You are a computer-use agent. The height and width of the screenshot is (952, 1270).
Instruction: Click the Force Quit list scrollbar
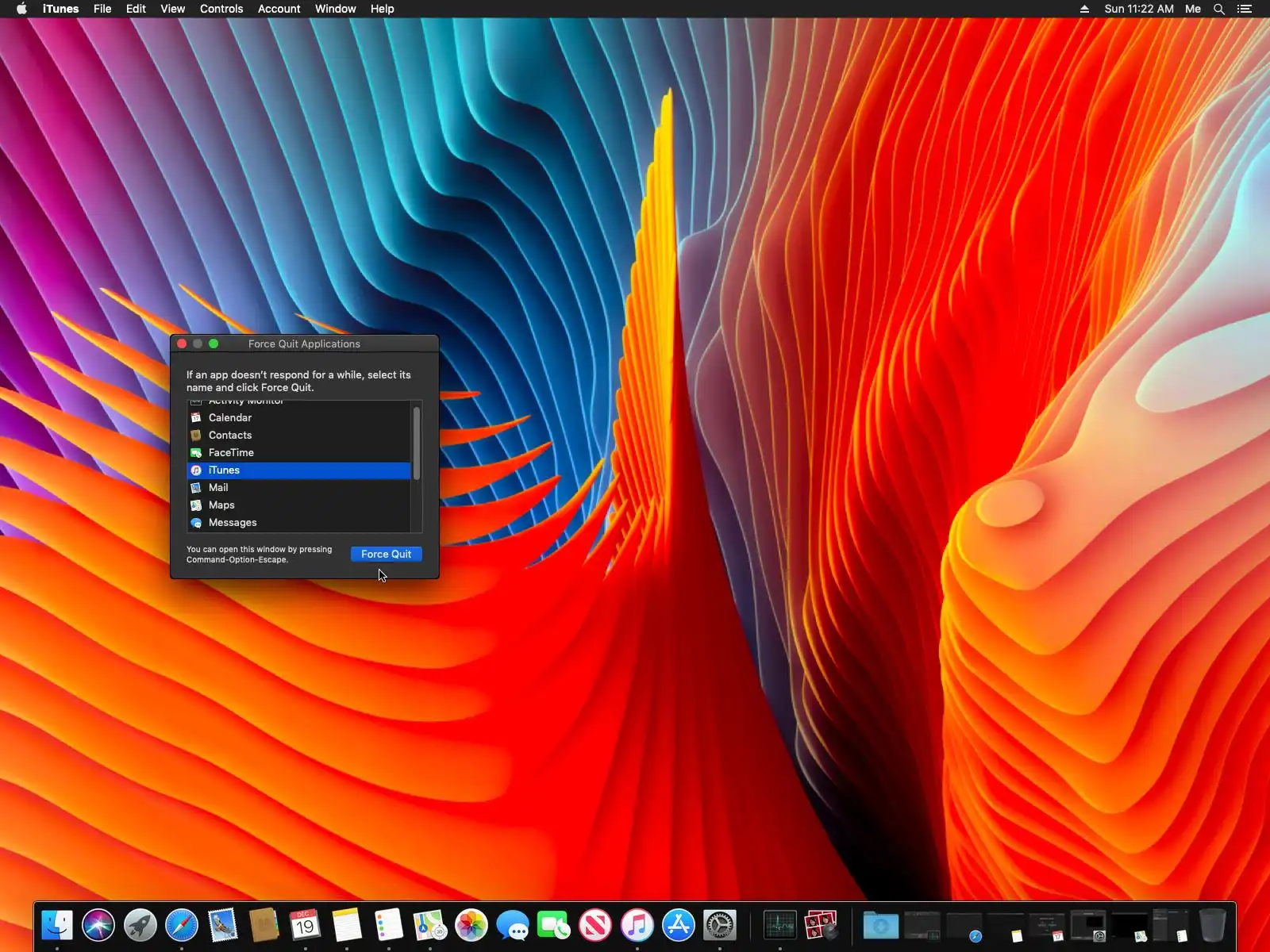tap(417, 443)
